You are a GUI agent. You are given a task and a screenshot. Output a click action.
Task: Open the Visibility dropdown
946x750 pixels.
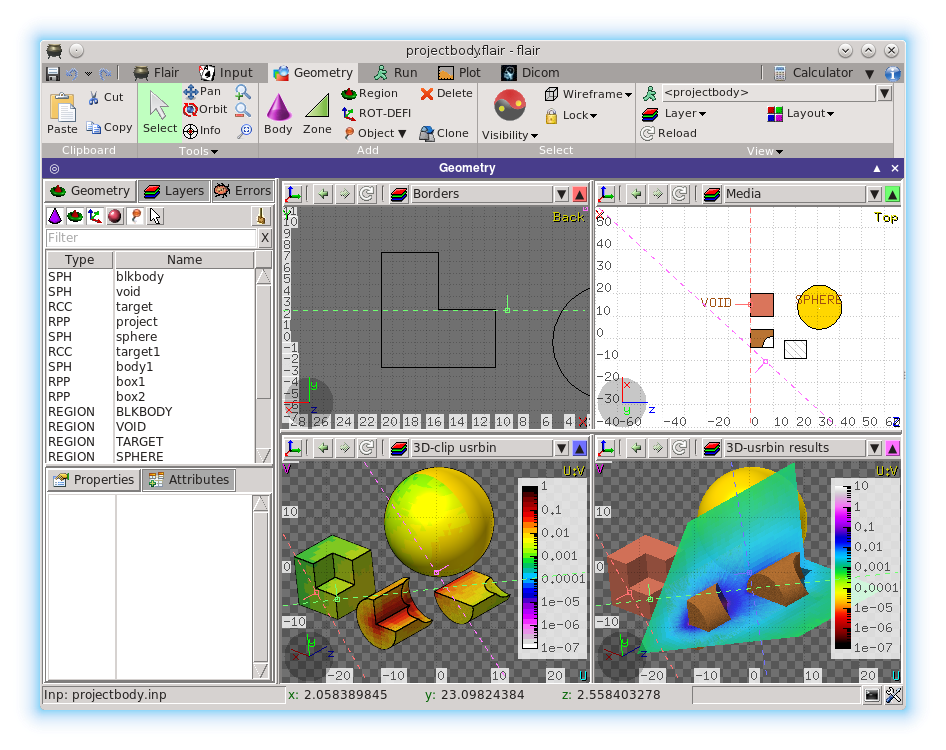click(510, 134)
